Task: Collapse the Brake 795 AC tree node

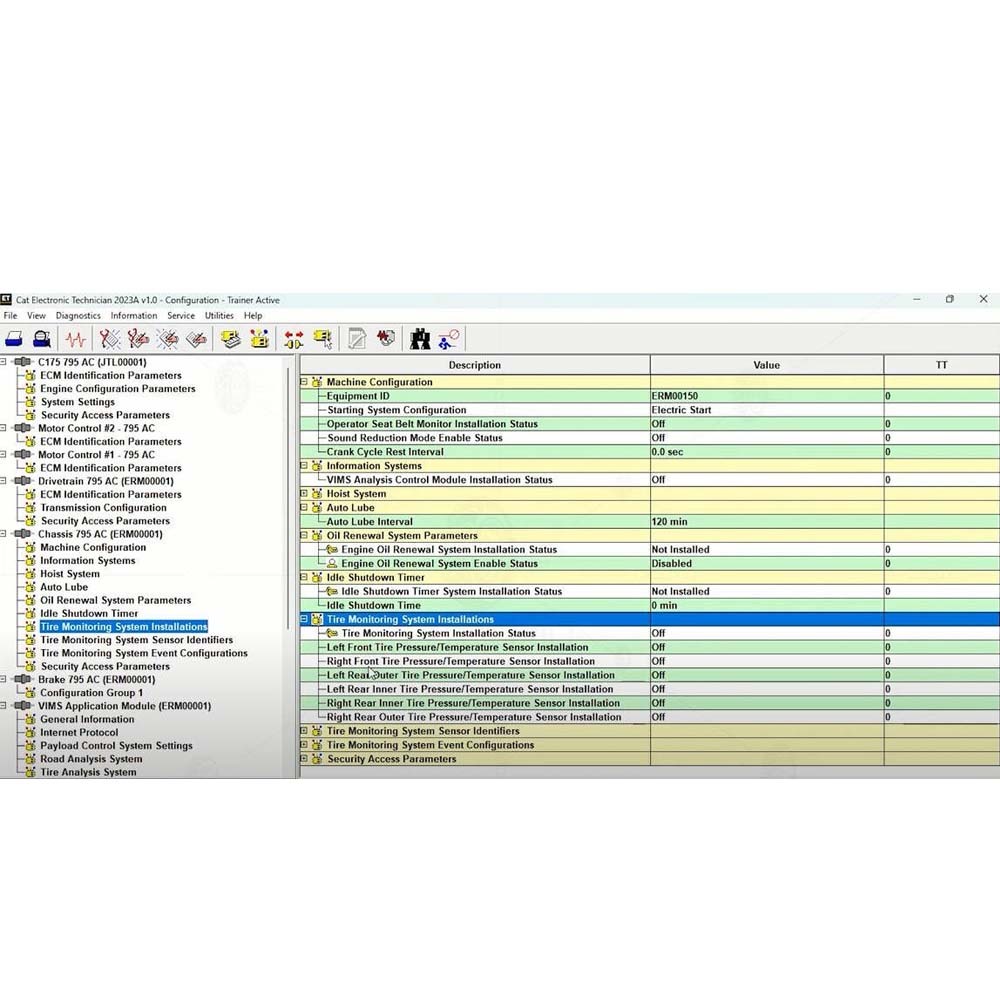Action: pos(4,679)
